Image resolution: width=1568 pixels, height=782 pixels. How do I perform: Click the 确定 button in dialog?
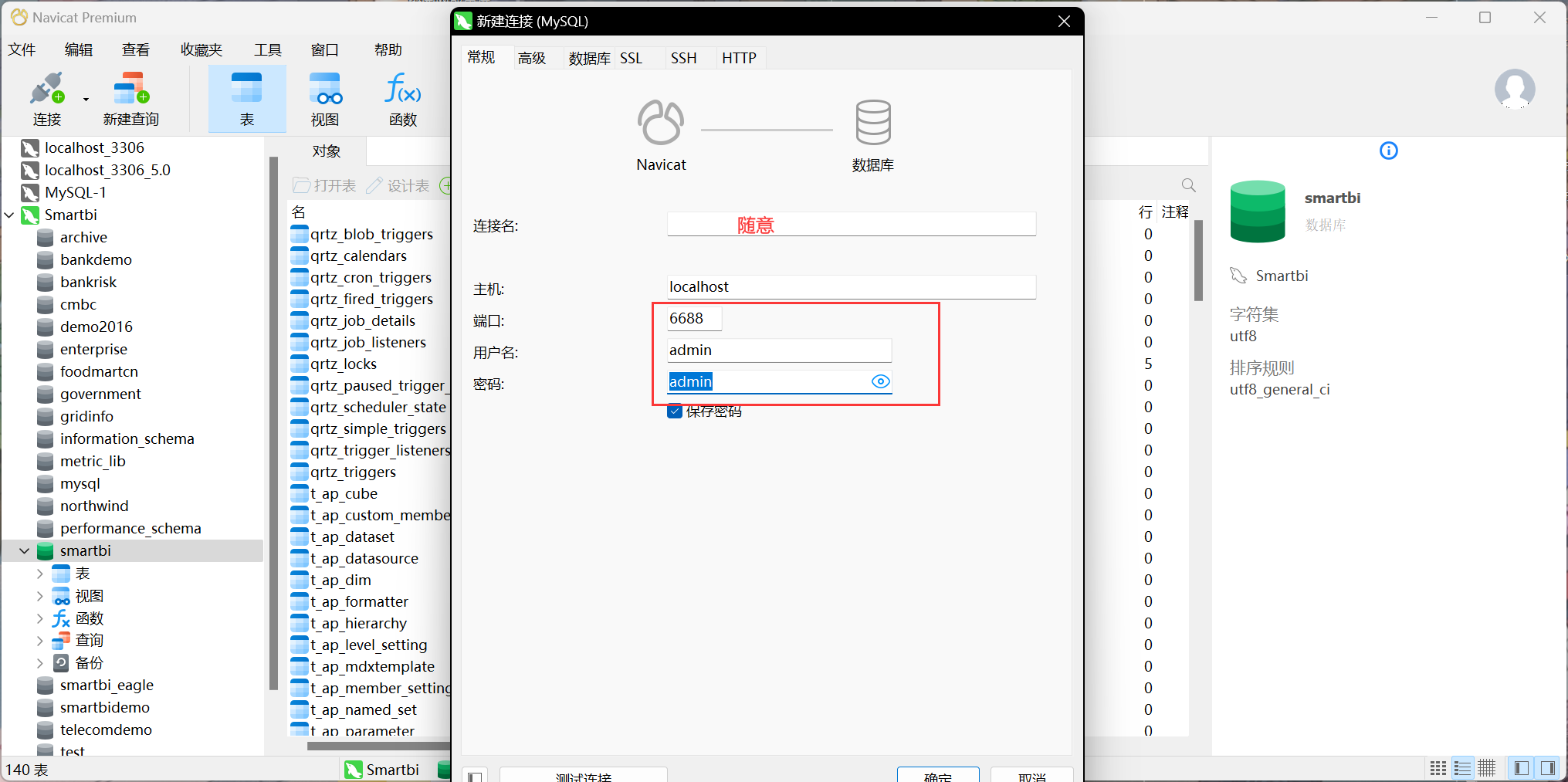(x=938, y=774)
